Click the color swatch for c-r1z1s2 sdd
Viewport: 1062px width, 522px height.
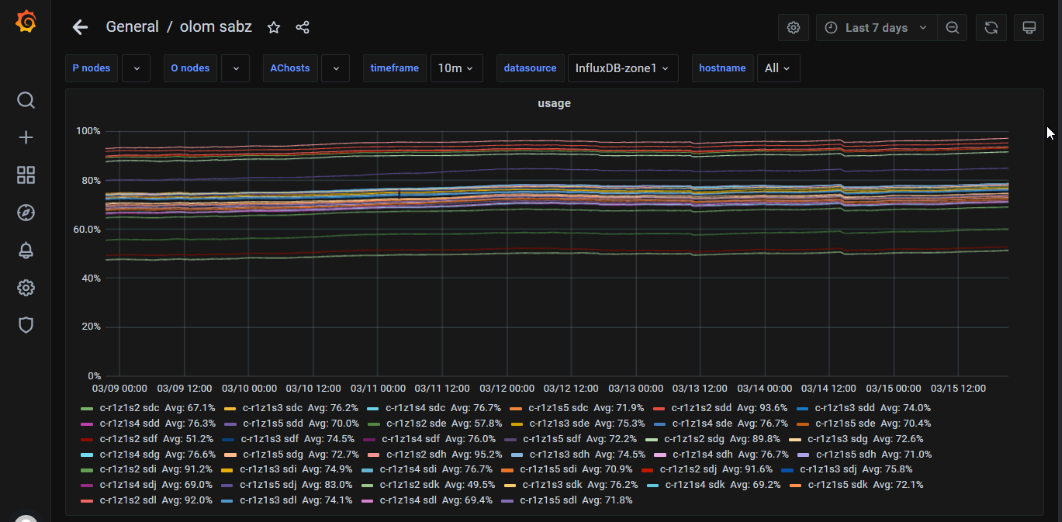(659, 408)
